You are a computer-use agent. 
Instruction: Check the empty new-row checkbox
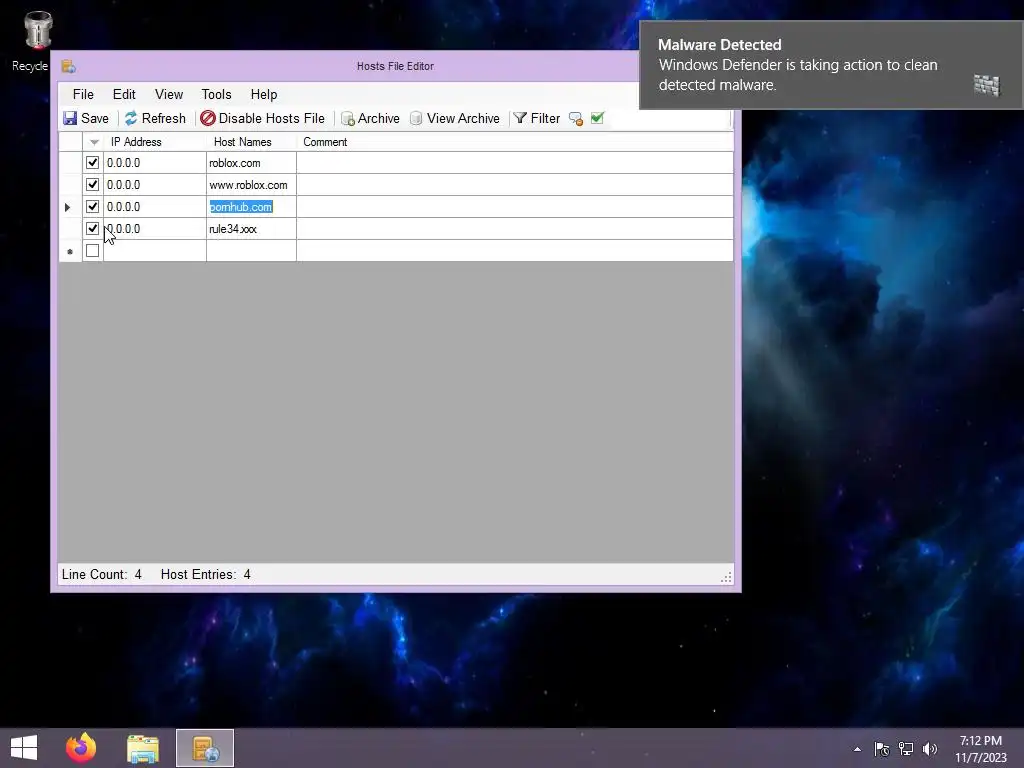pyautogui.click(x=92, y=251)
